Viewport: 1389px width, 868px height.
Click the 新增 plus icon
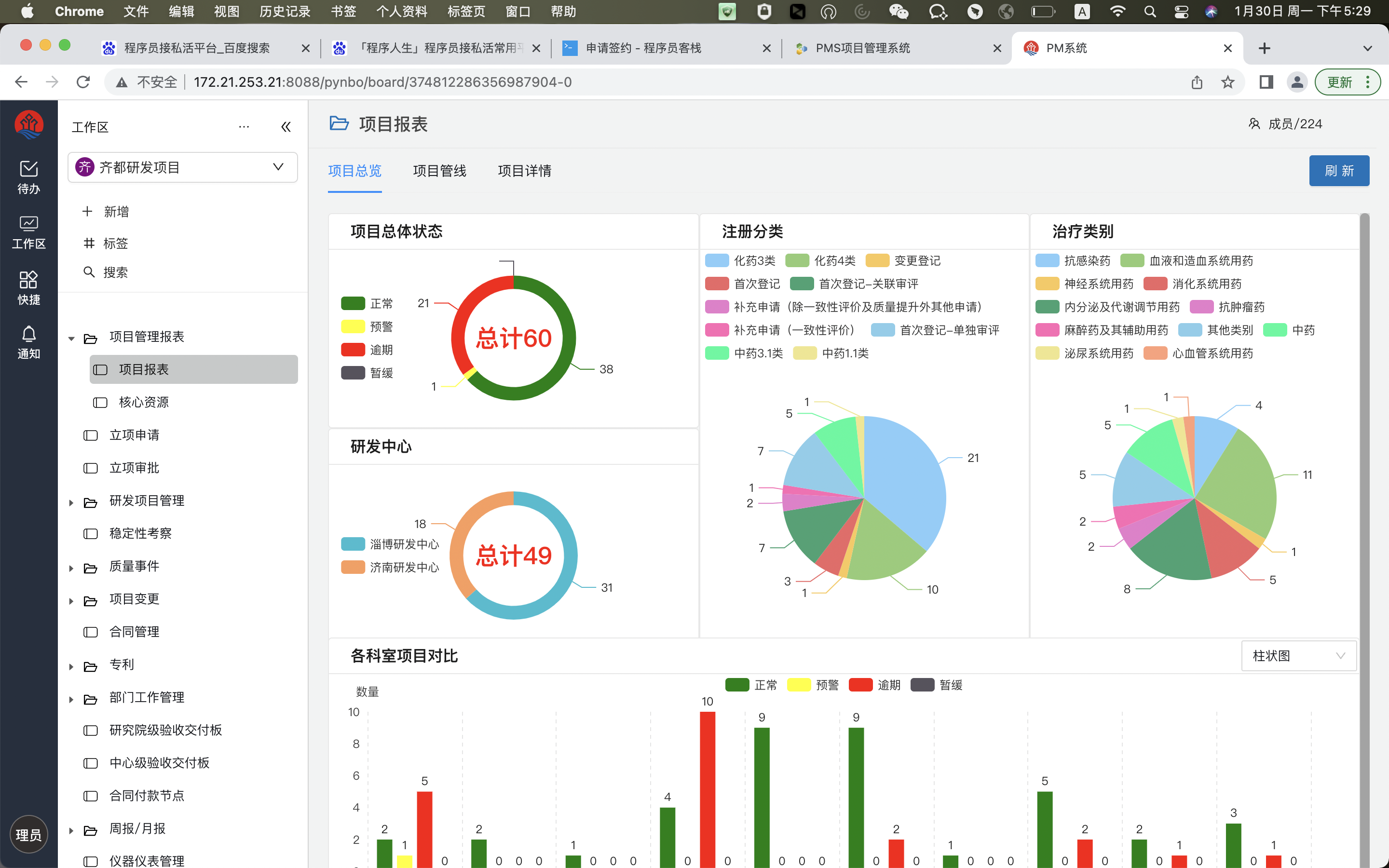coord(87,211)
